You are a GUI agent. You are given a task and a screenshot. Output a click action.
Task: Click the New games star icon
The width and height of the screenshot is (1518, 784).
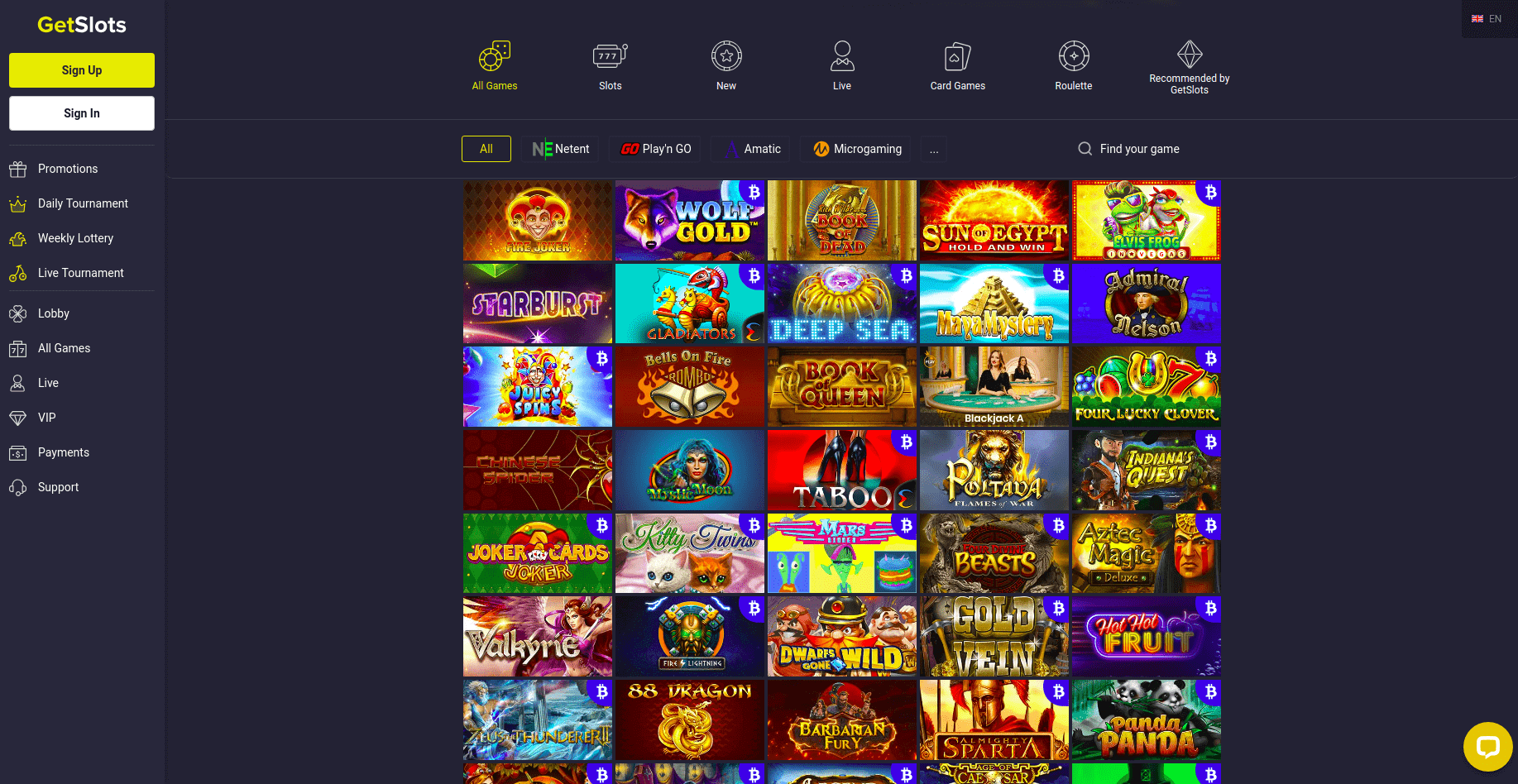tap(726, 56)
